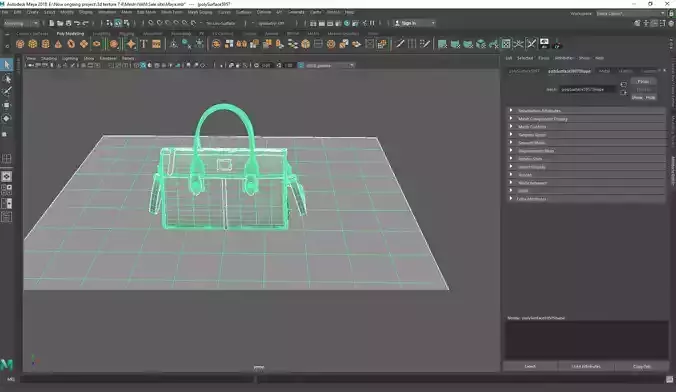Click the Copy Tab button
This screenshot has width=676, height=392.
[642, 367]
